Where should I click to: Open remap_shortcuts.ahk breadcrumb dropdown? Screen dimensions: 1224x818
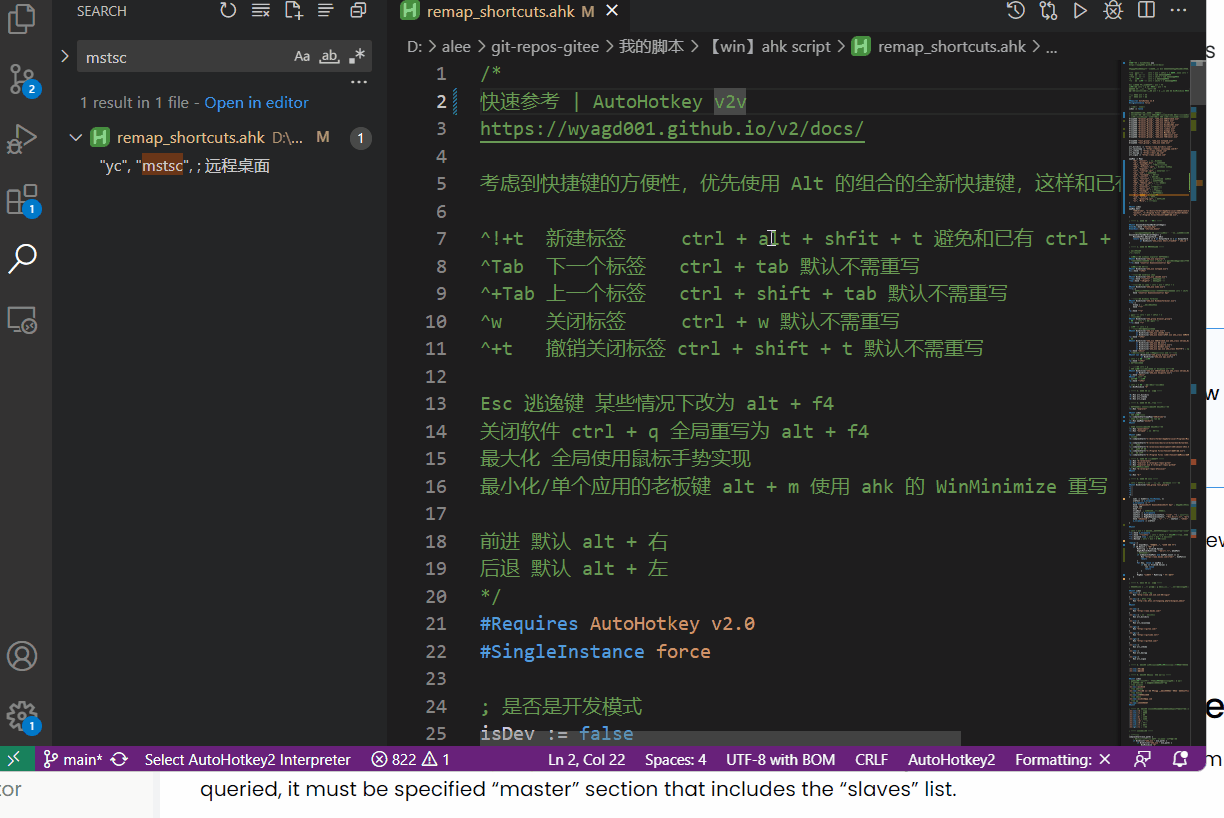tap(951, 46)
